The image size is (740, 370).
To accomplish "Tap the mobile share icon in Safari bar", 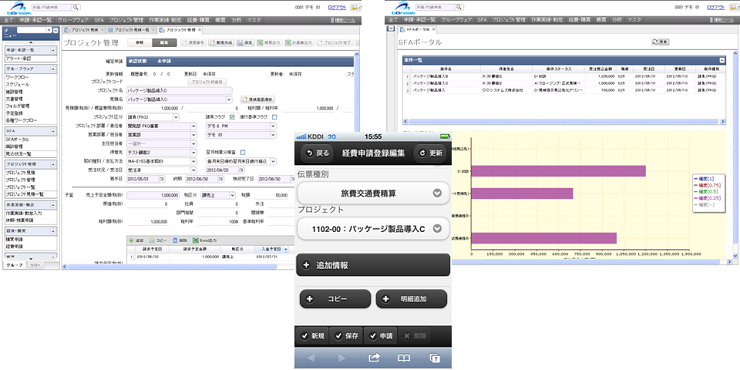I will (x=374, y=358).
